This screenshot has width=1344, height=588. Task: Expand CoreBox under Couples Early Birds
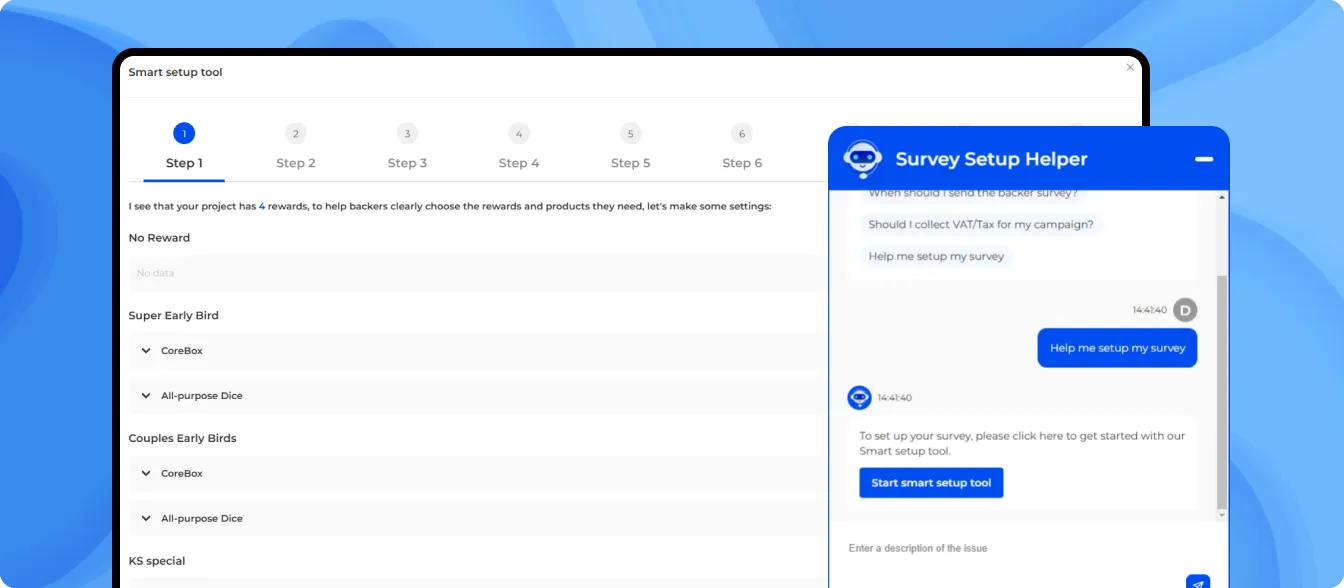145,473
